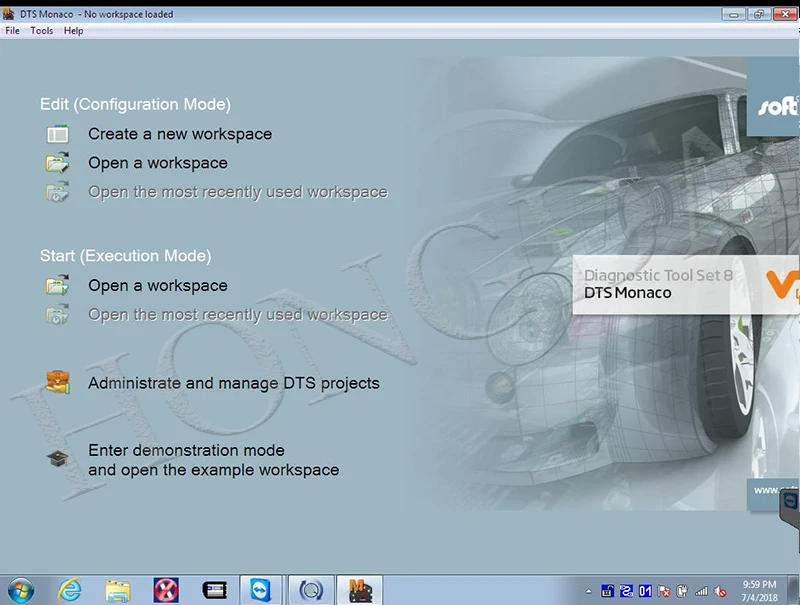800x605 pixels.
Task: Click the DTS Monaco title bar app icon
Action: pos(8,14)
